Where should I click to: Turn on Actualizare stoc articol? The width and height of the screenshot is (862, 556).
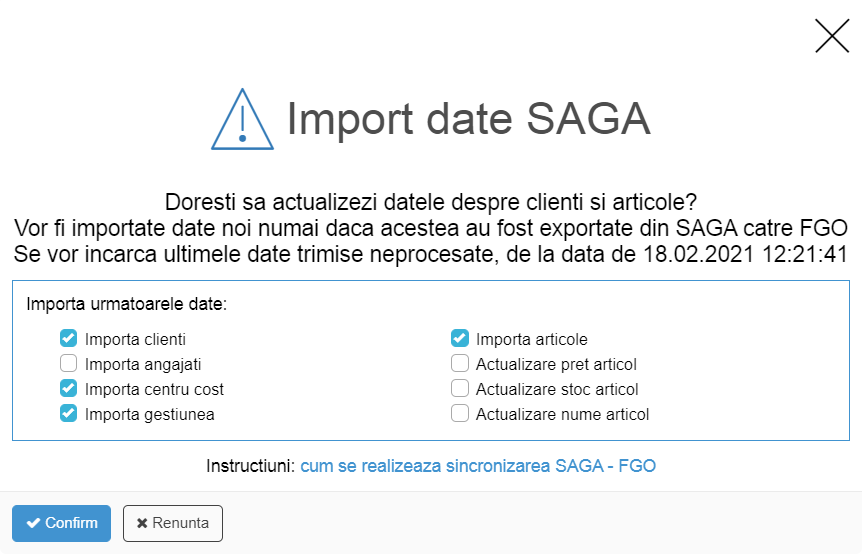[x=460, y=389]
